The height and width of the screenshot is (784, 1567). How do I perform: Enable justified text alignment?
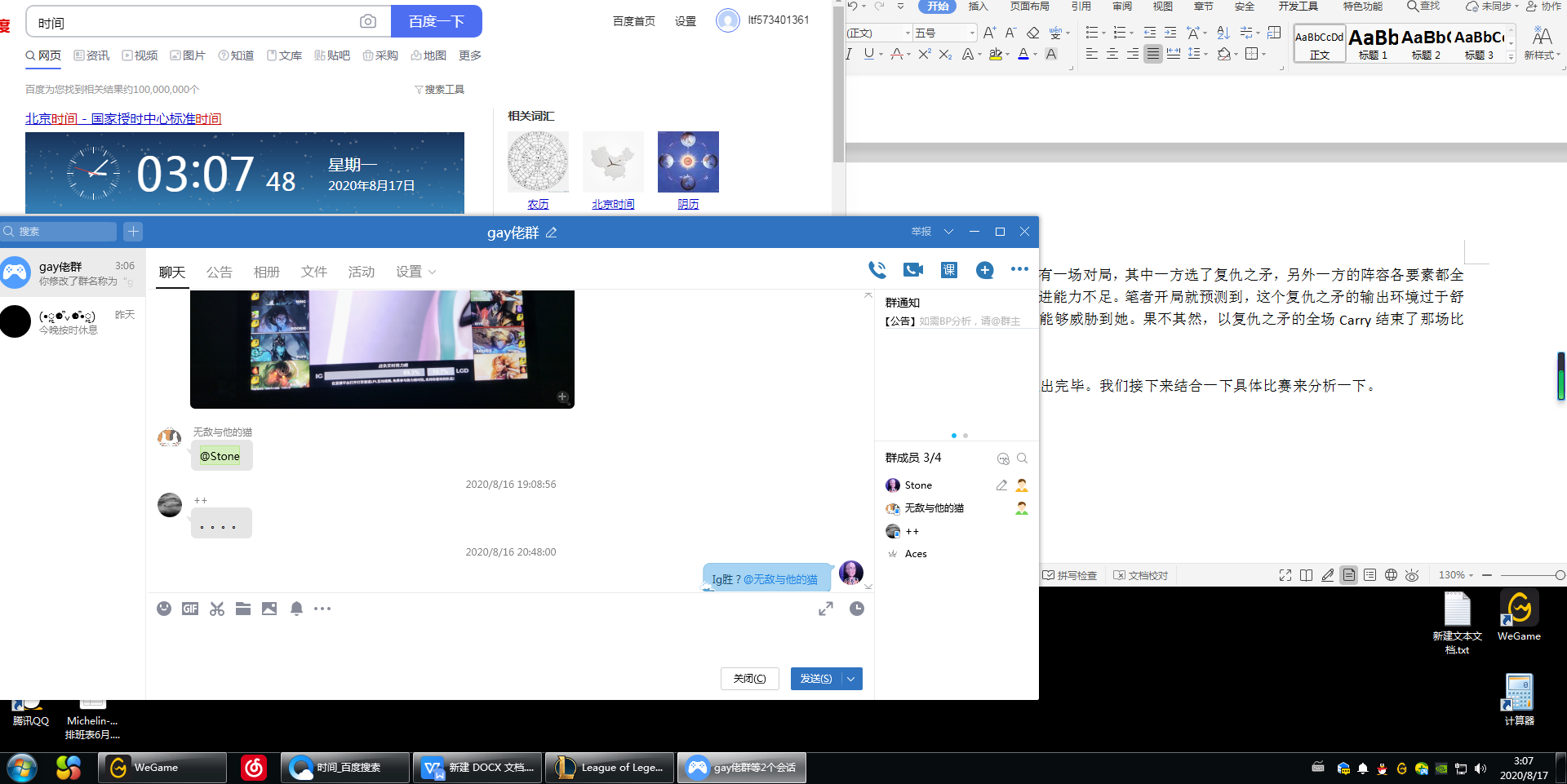click(1152, 54)
